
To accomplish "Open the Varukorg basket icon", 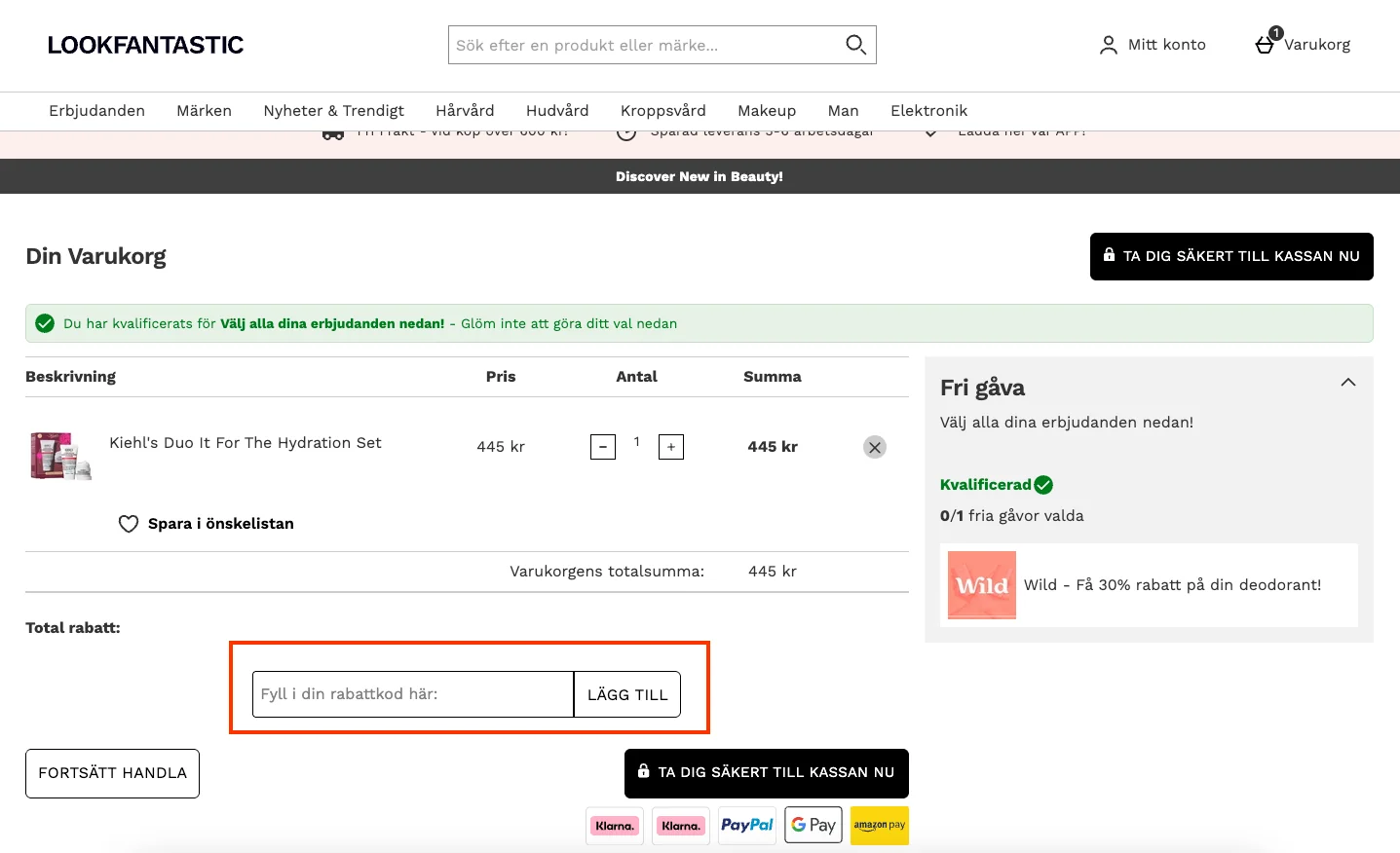I will click(x=1266, y=44).
